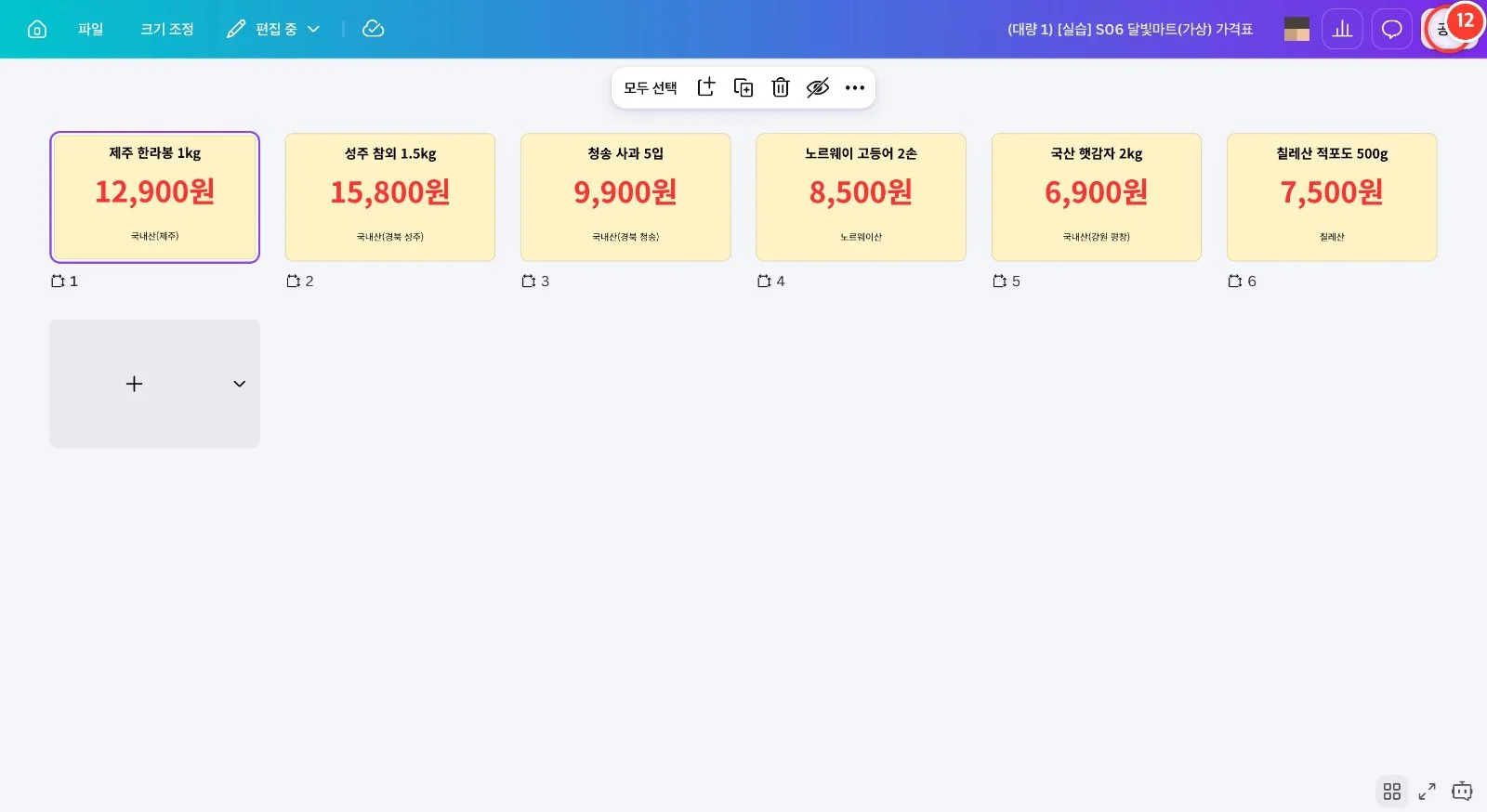Click the notes icon under page 5
The height and width of the screenshot is (812, 1487).
[x=1000, y=281]
